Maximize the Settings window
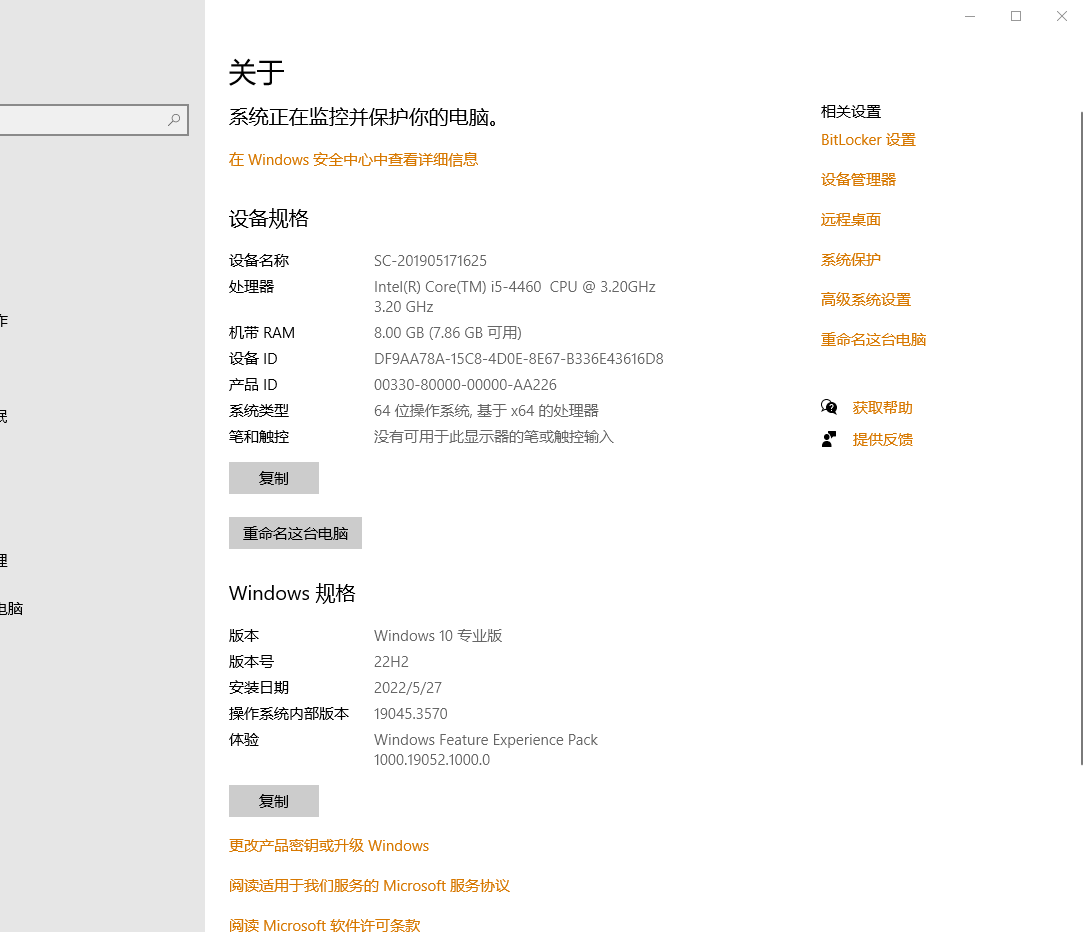The image size is (1085, 932). 1016,16
